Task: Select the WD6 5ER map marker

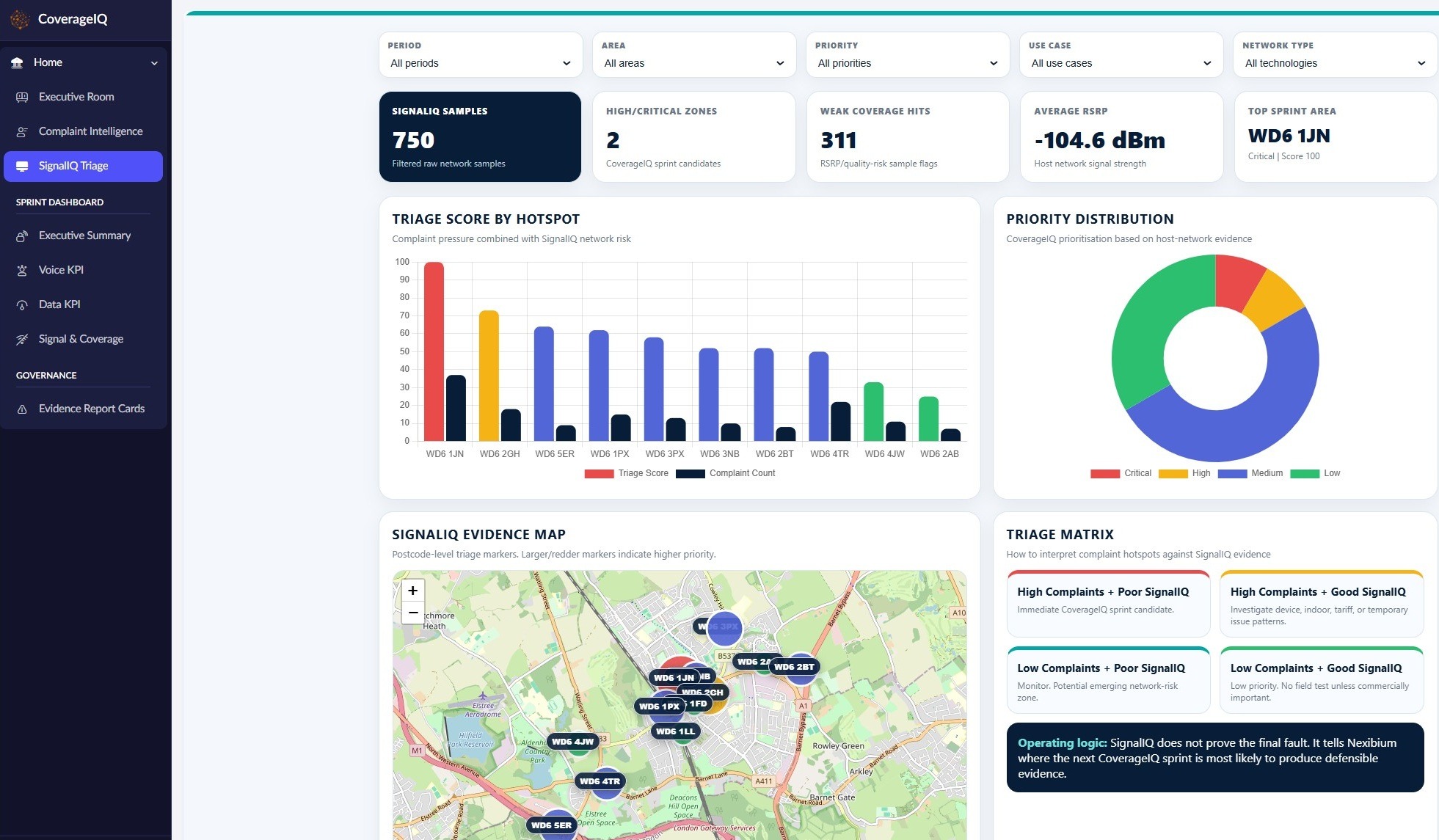Action: pos(551,825)
